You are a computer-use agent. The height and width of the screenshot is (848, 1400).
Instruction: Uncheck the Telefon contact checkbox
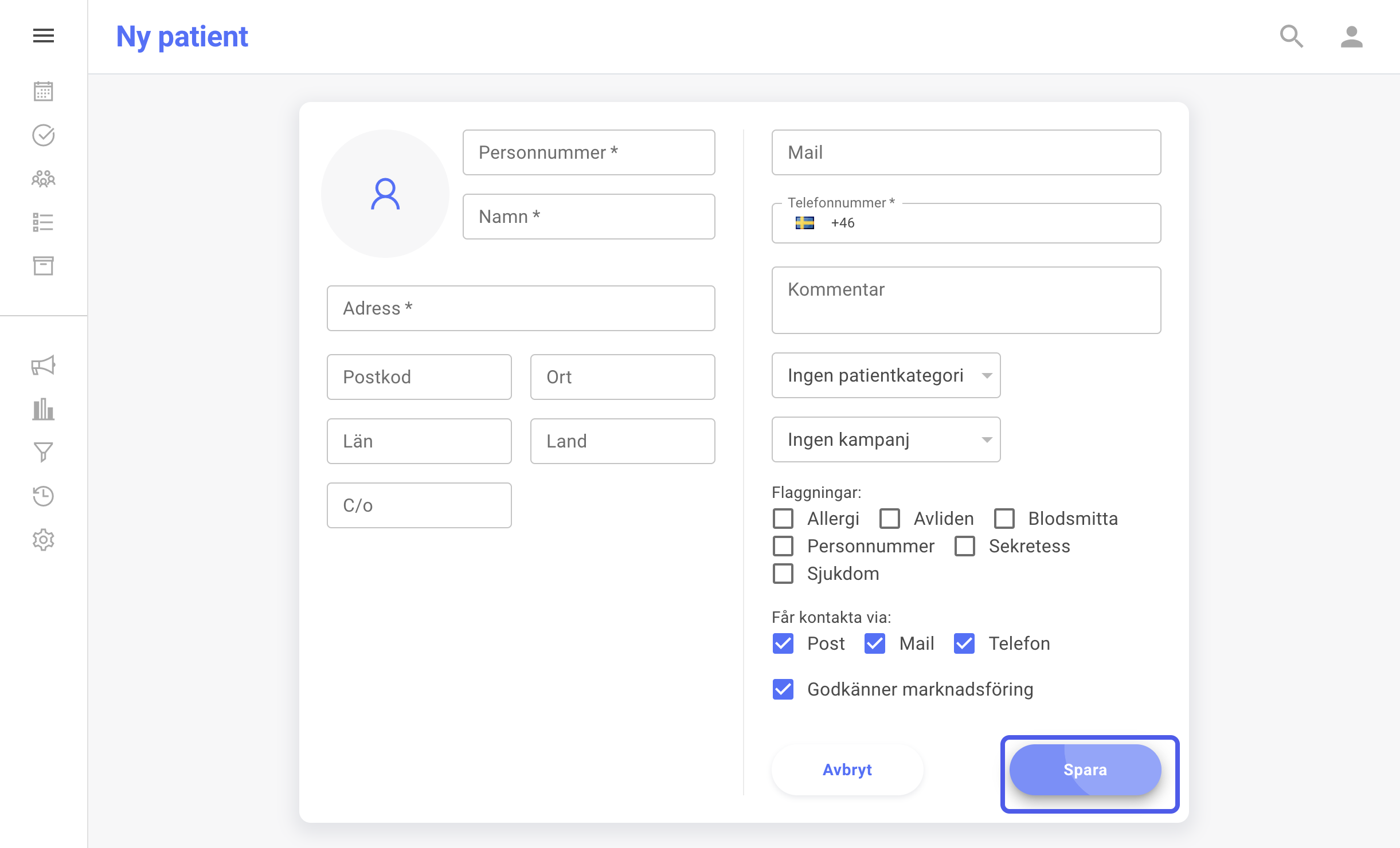click(x=964, y=643)
